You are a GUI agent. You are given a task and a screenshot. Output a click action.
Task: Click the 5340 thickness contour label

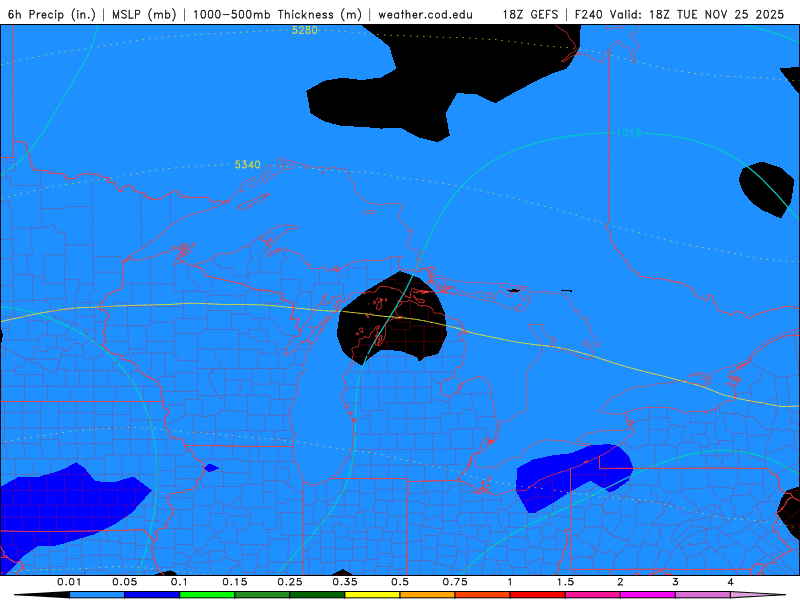247,164
